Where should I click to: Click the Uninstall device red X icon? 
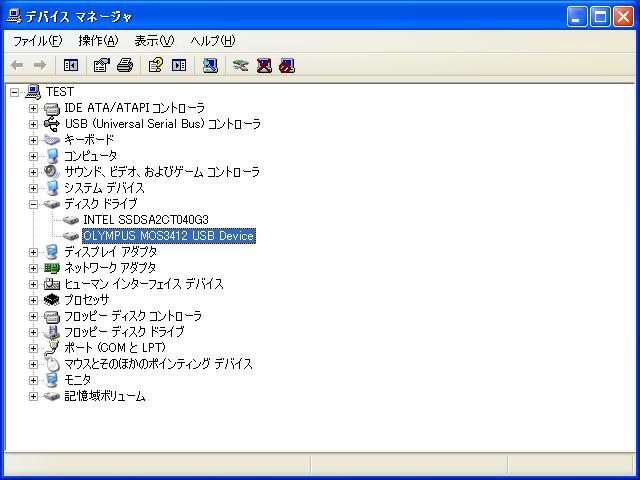click(264, 65)
